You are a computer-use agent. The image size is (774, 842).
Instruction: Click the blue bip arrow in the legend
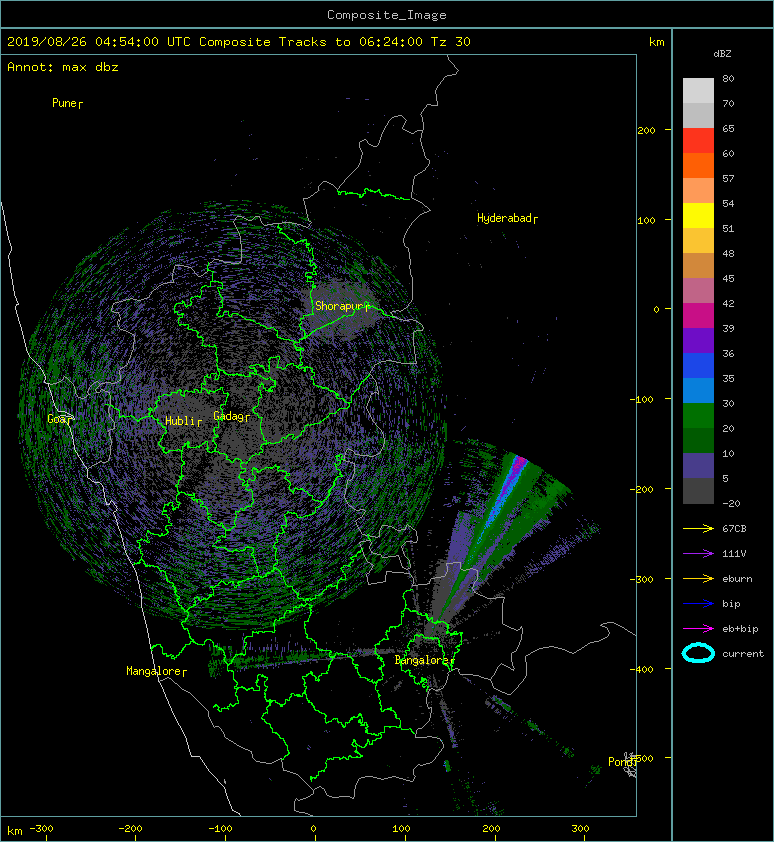tap(698, 604)
